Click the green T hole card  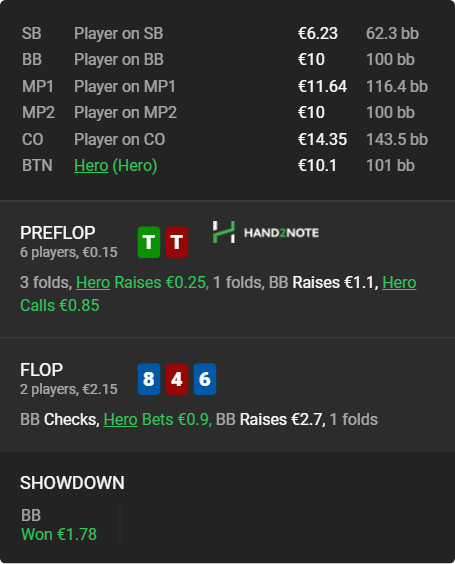[x=149, y=242]
